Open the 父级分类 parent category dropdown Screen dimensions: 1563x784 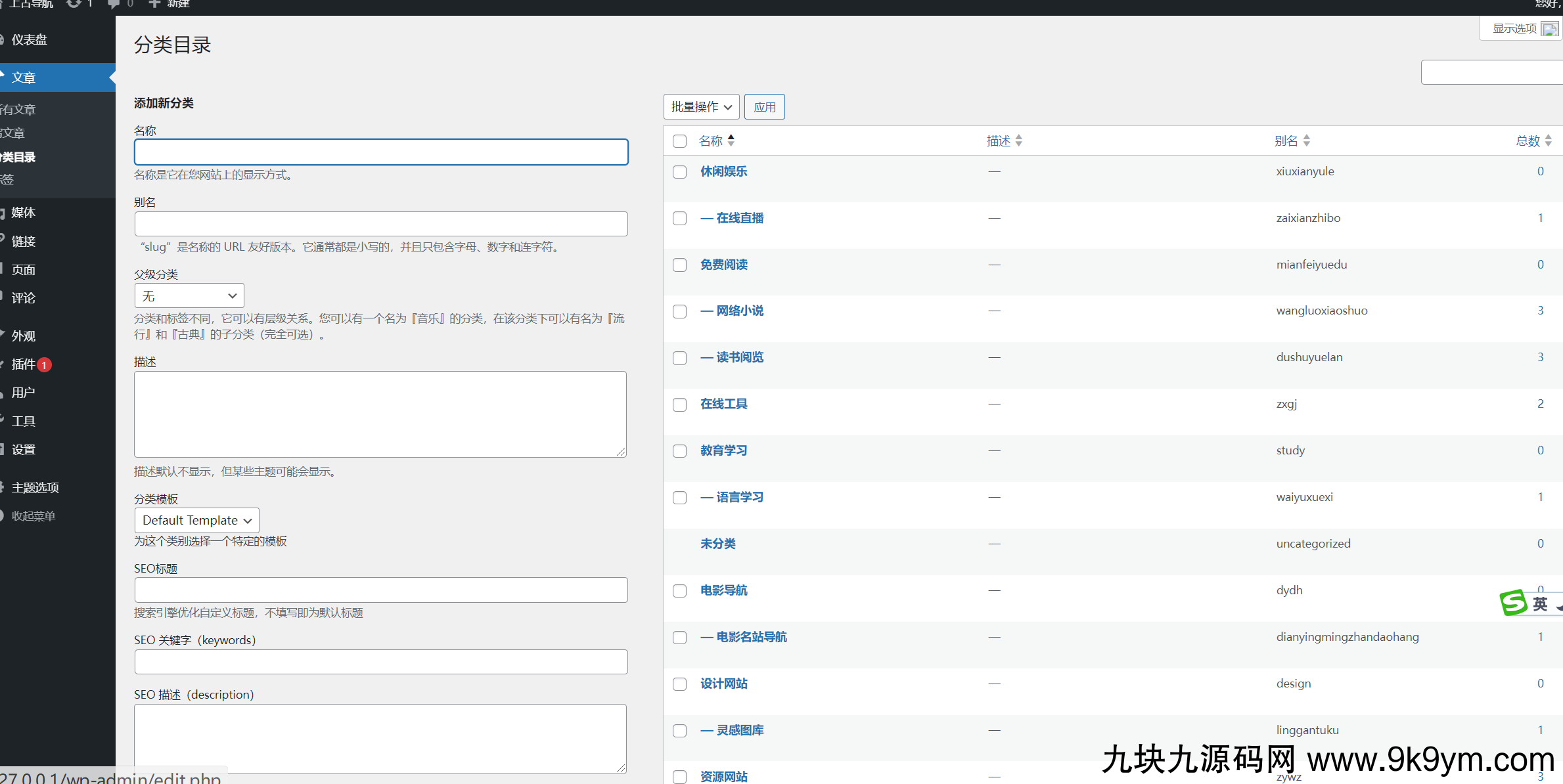click(x=189, y=295)
